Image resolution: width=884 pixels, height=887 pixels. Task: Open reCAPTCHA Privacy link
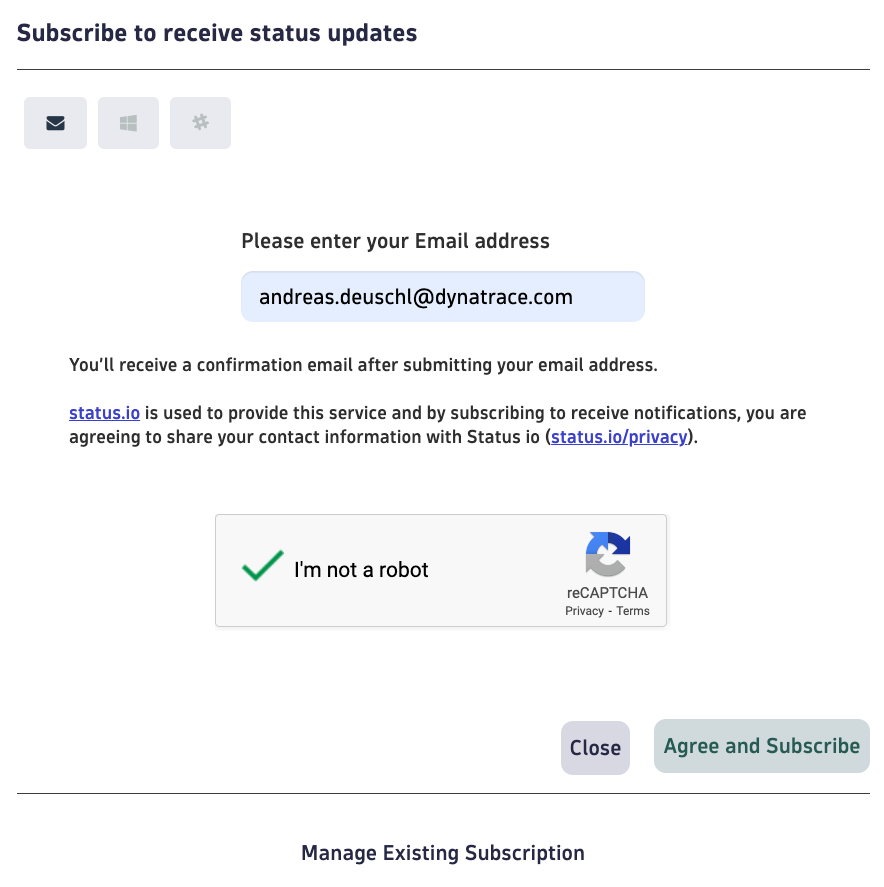[583, 610]
